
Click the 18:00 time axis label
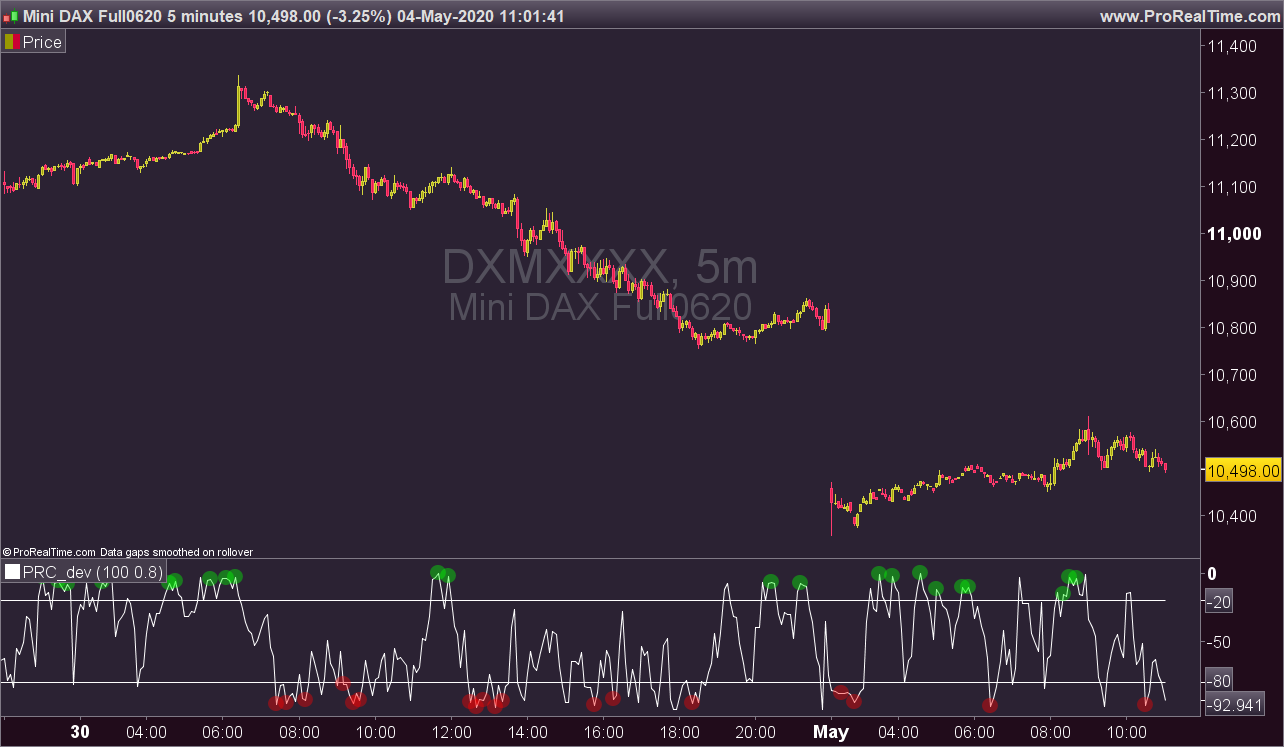pyautogui.click(x=680, y=732)
